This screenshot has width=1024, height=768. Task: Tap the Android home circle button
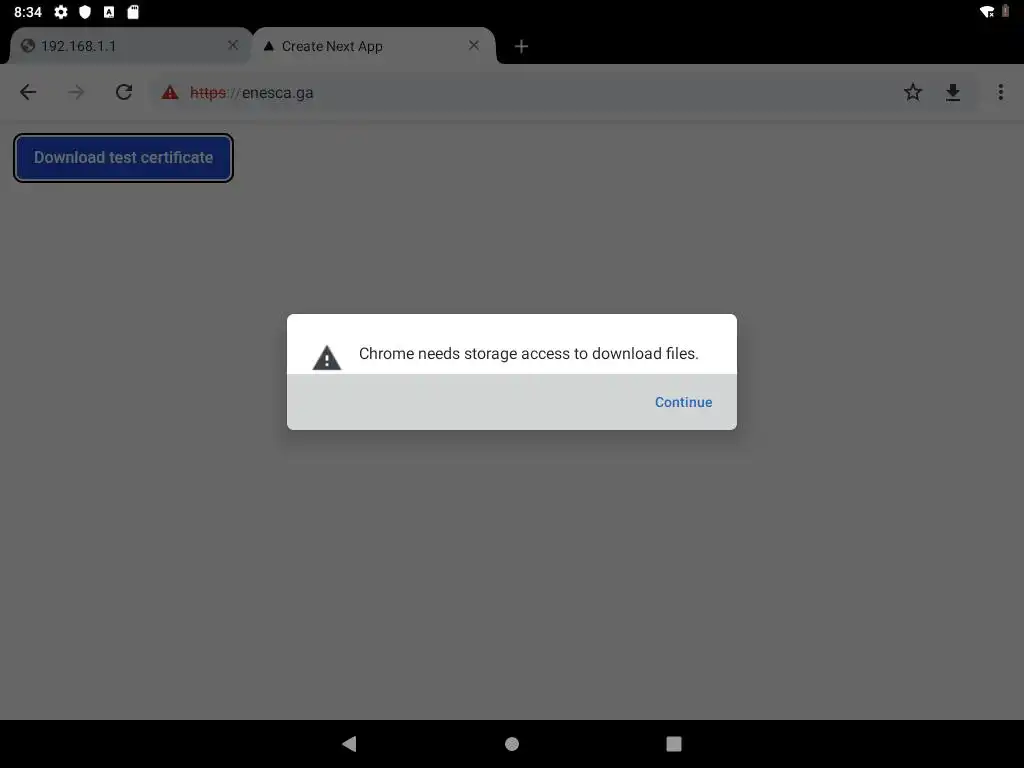(512, 744)
